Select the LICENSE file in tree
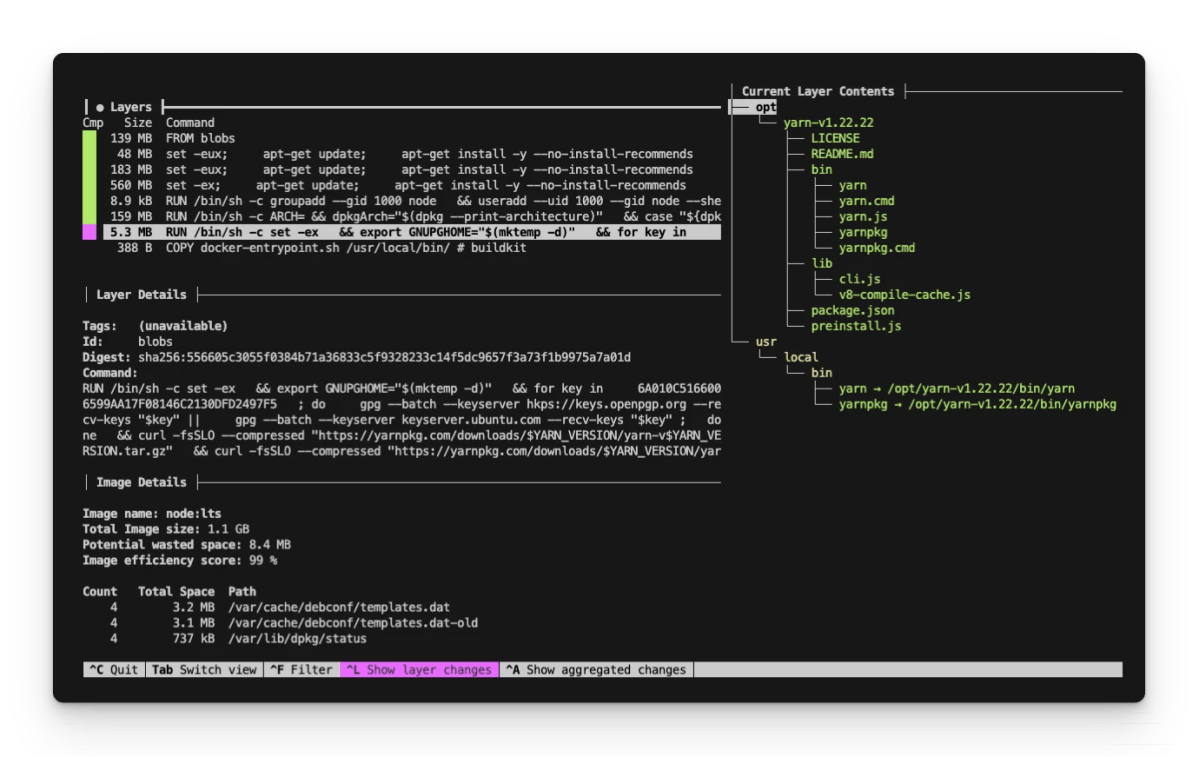 (835, 138)
